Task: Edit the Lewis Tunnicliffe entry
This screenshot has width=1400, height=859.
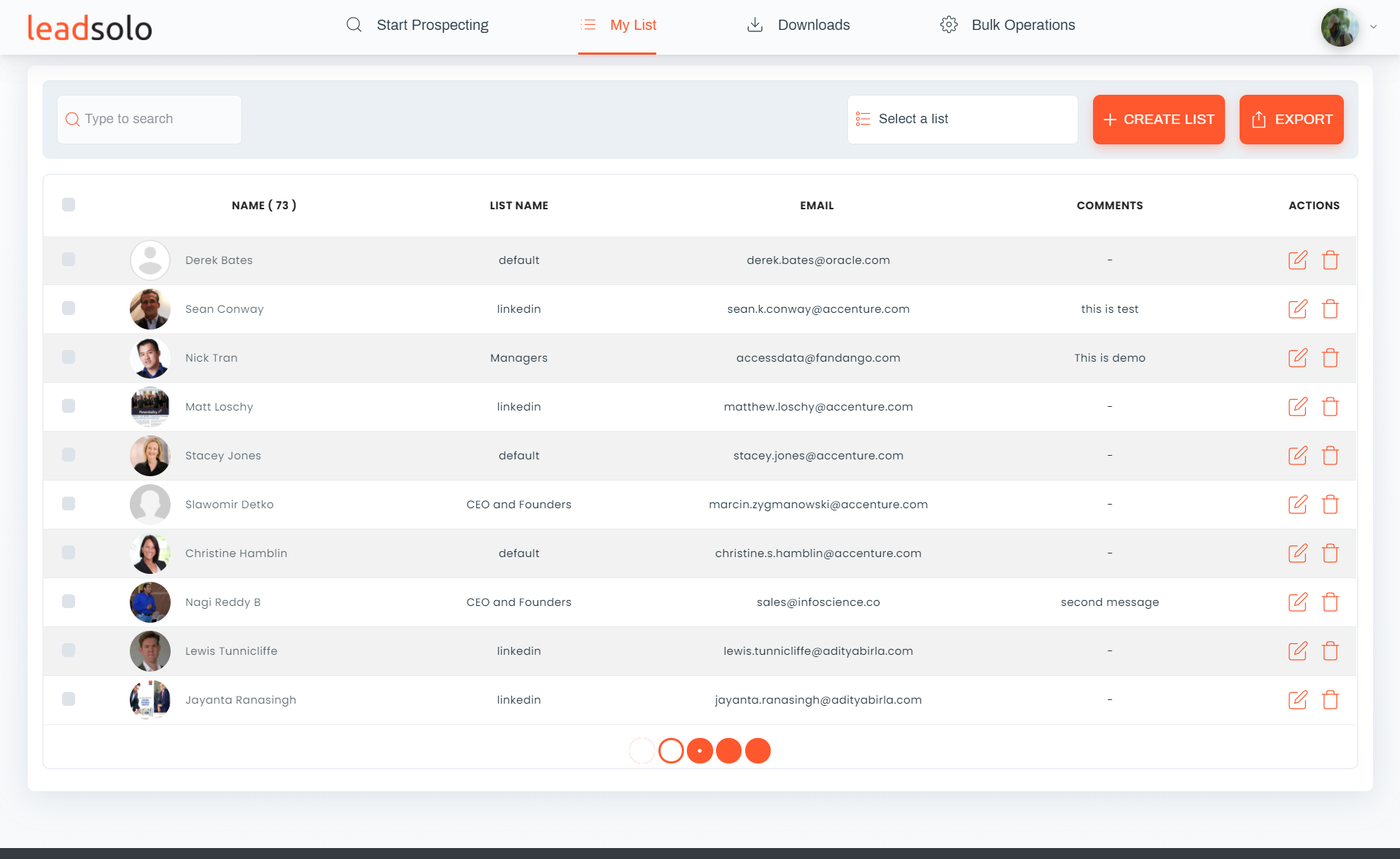Action: tap(1297, 651)
